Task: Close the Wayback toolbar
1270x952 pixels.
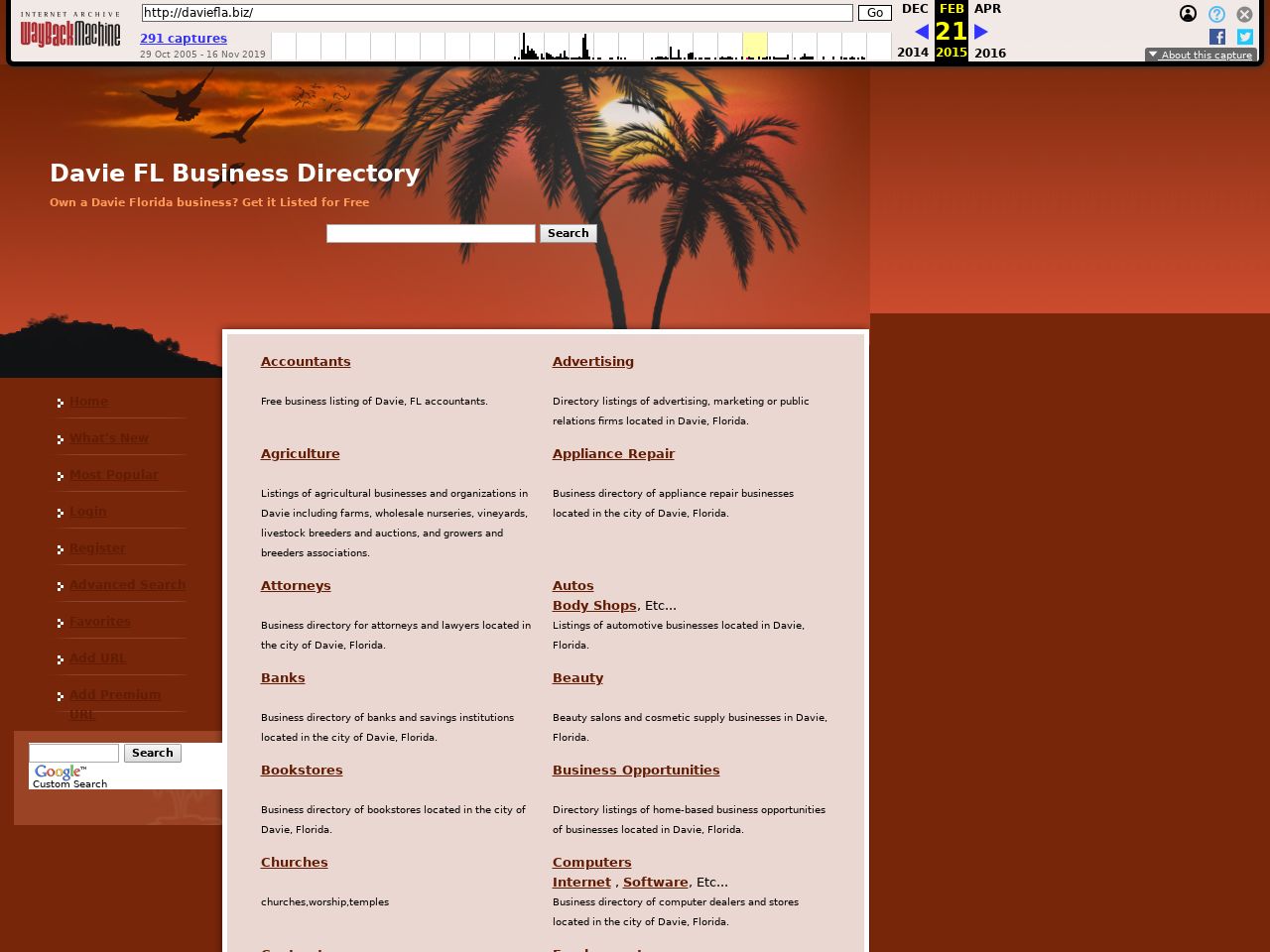Action: click(x=1244, y=14)
